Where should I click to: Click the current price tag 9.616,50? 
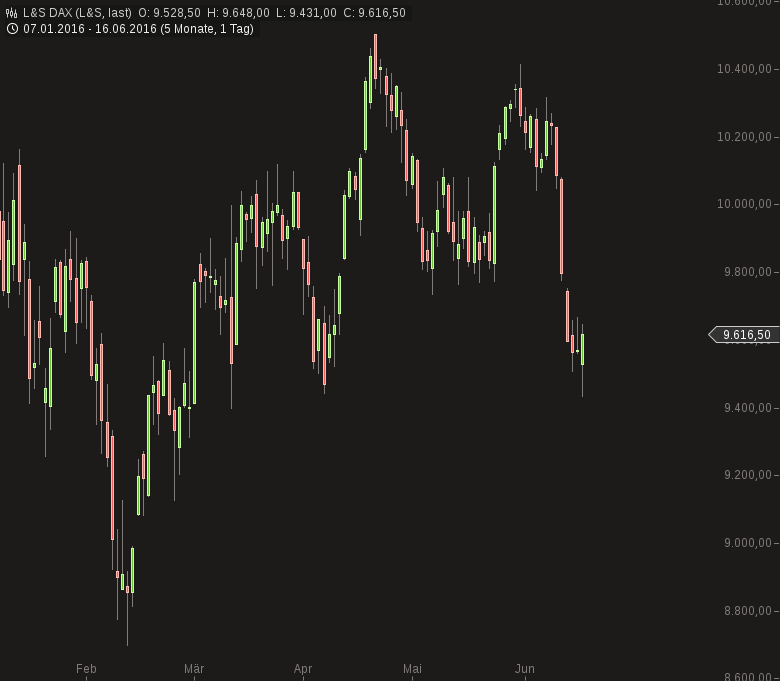coord(746,335)
